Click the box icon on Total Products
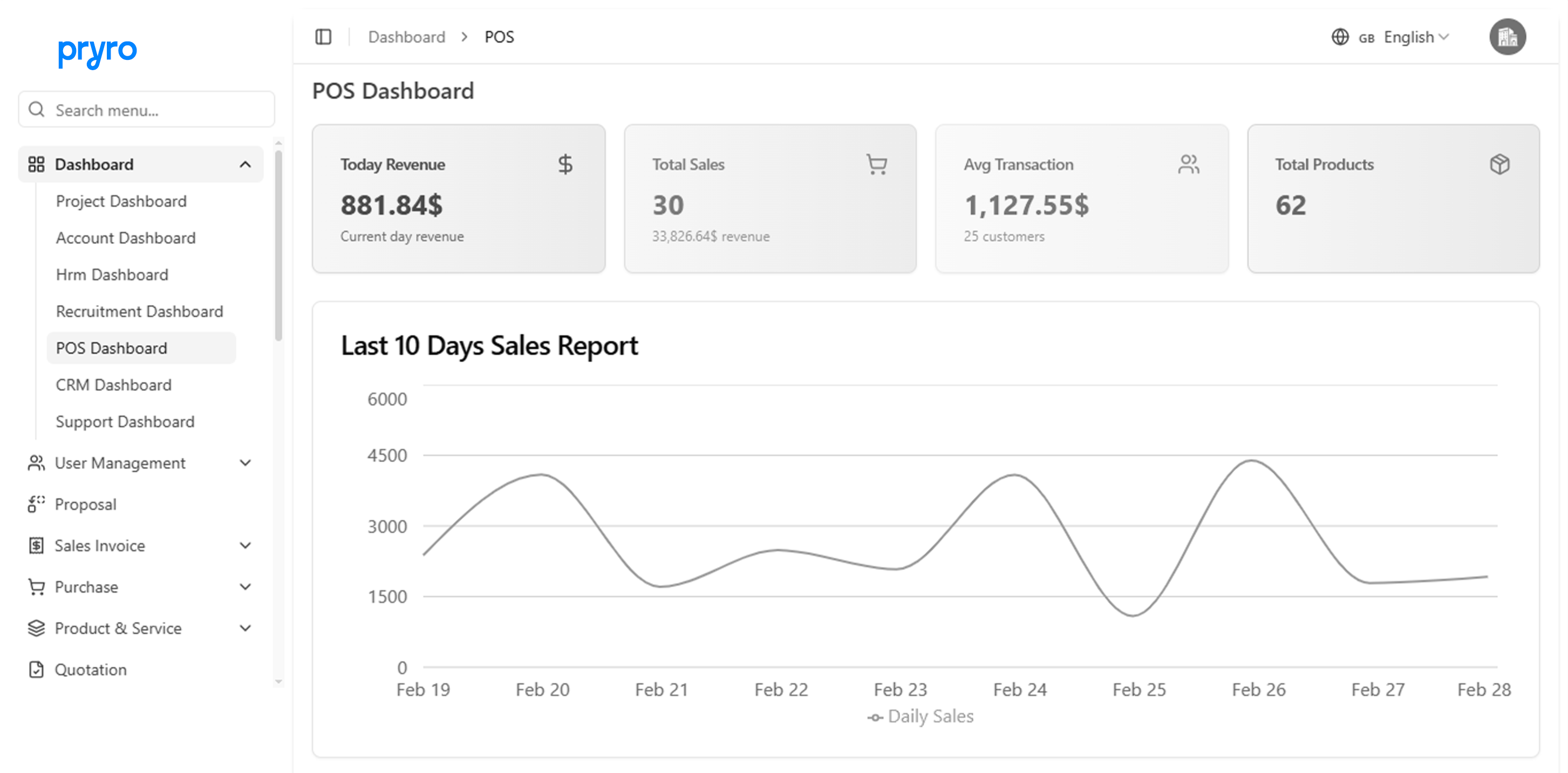 [x=1499, y=165]
